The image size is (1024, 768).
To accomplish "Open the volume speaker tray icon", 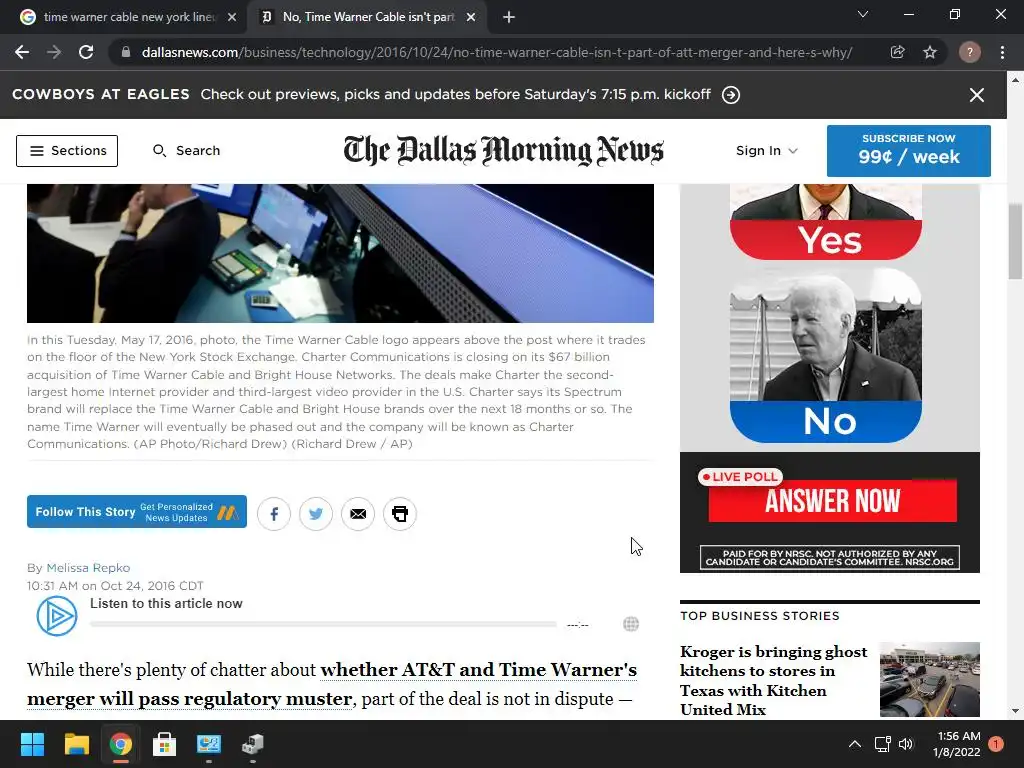I will [x=906, y=744].
